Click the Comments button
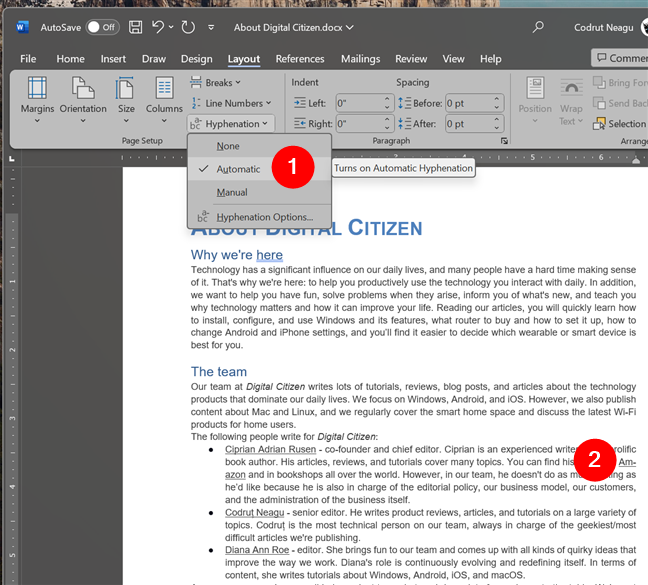 pos(620,58)
